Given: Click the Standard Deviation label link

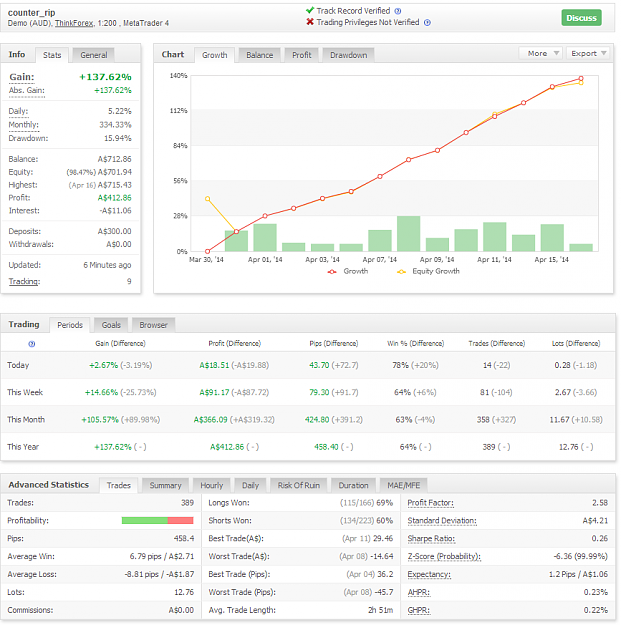Looking at the screenshot, I should pos(442,521).
